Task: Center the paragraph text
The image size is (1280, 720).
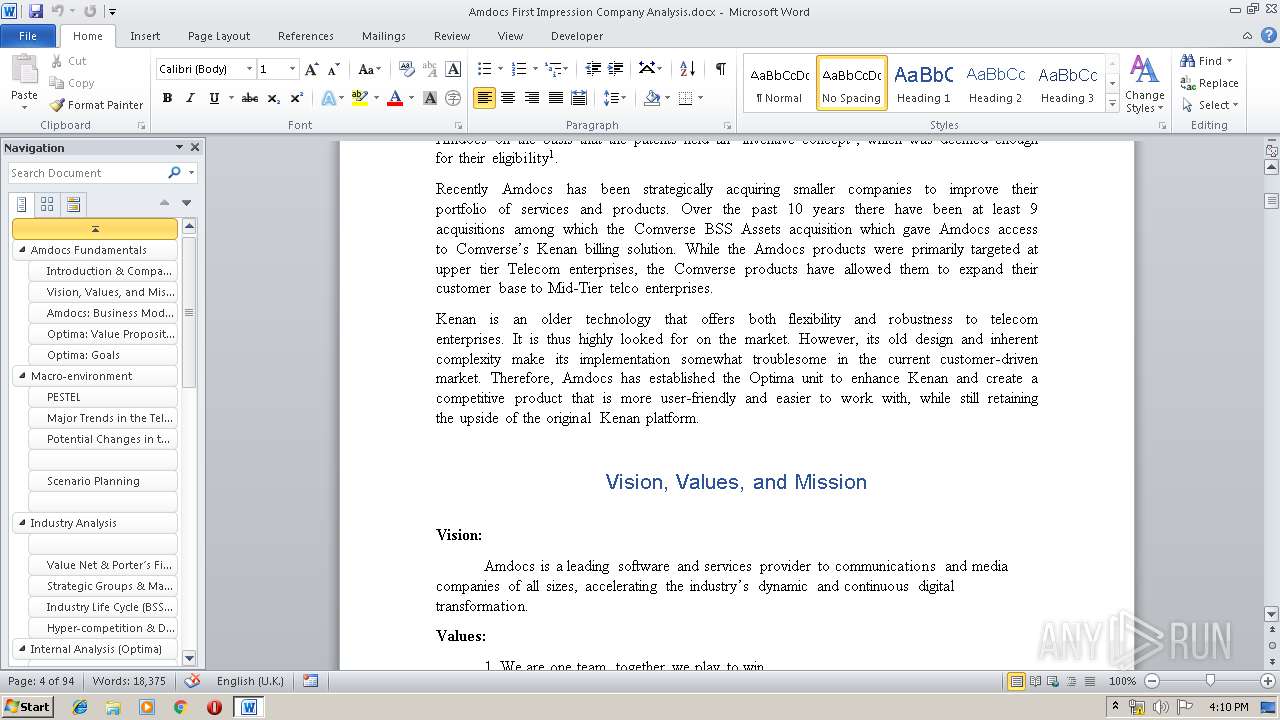Action: point(508,98)
